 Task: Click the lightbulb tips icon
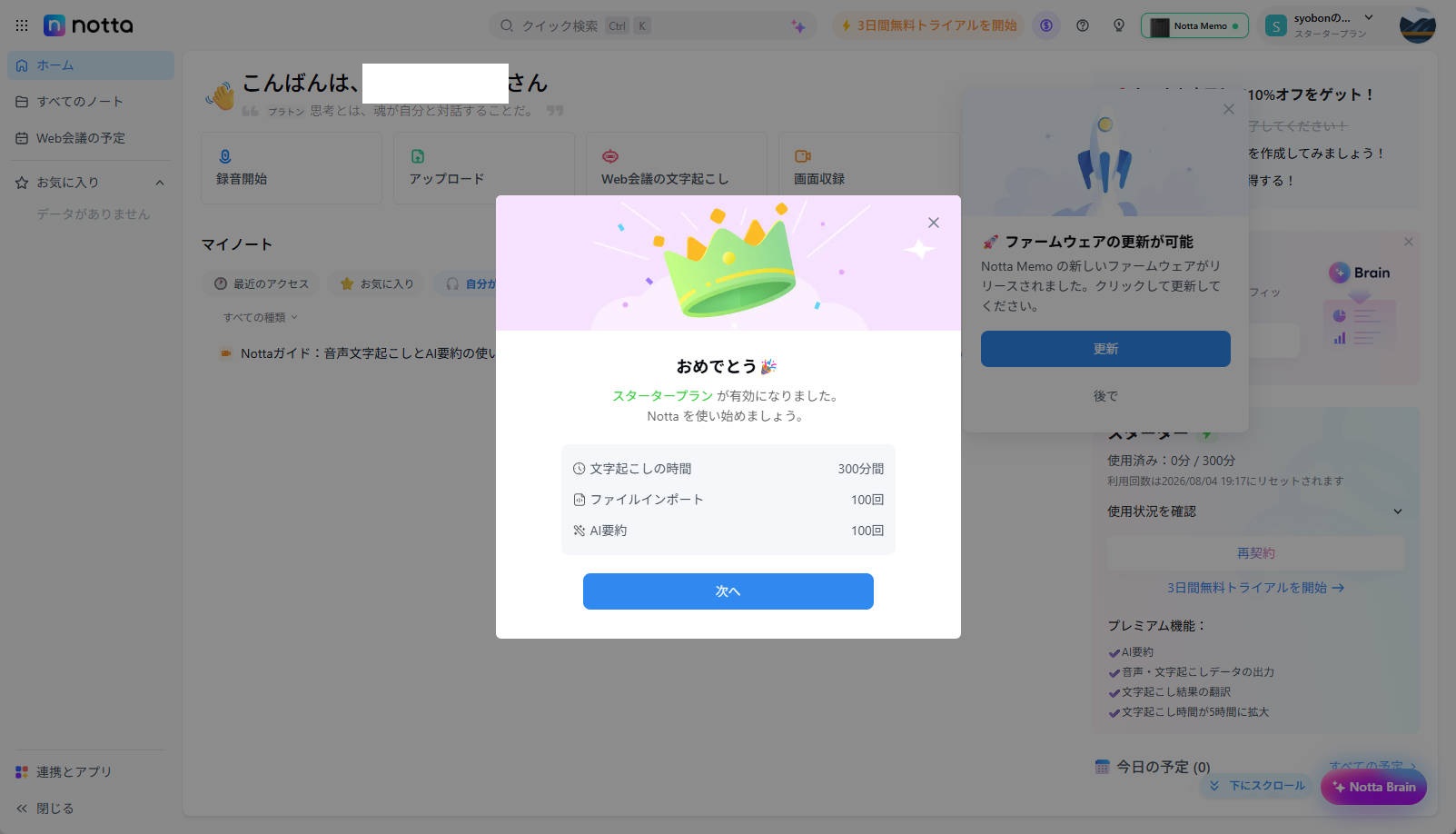click(x=1119, y=25)
